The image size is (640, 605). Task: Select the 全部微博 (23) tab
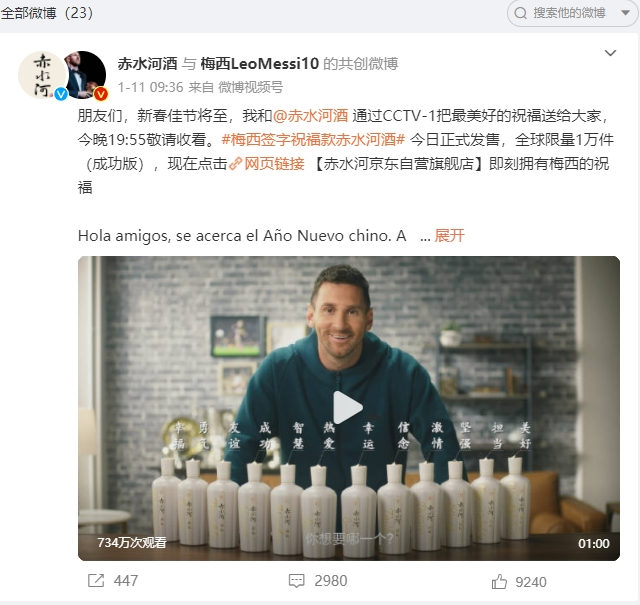click(x=47, y=13)
